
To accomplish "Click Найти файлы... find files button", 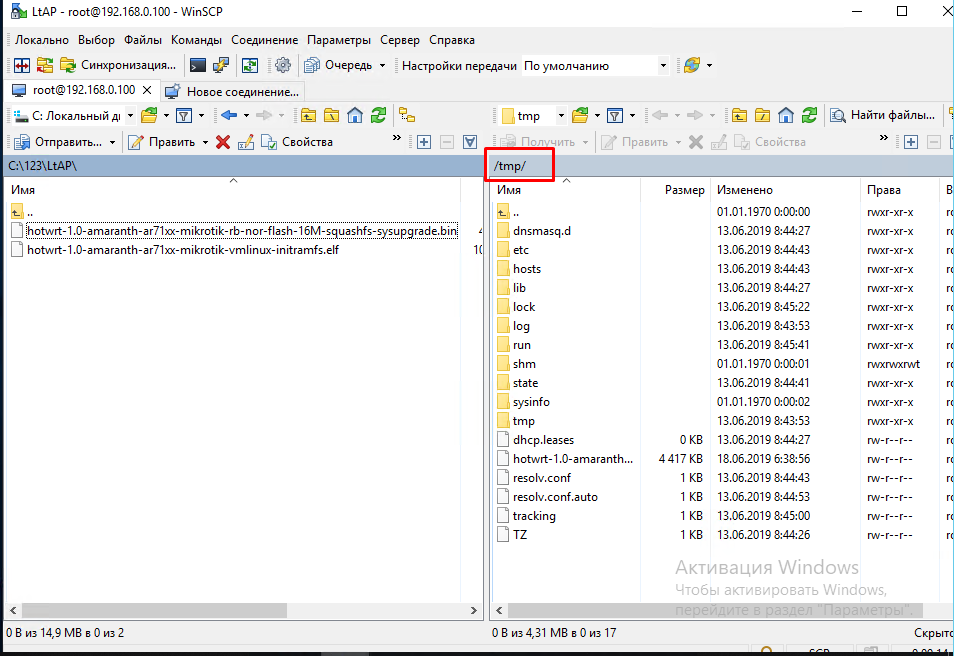I will pos(882,115).
